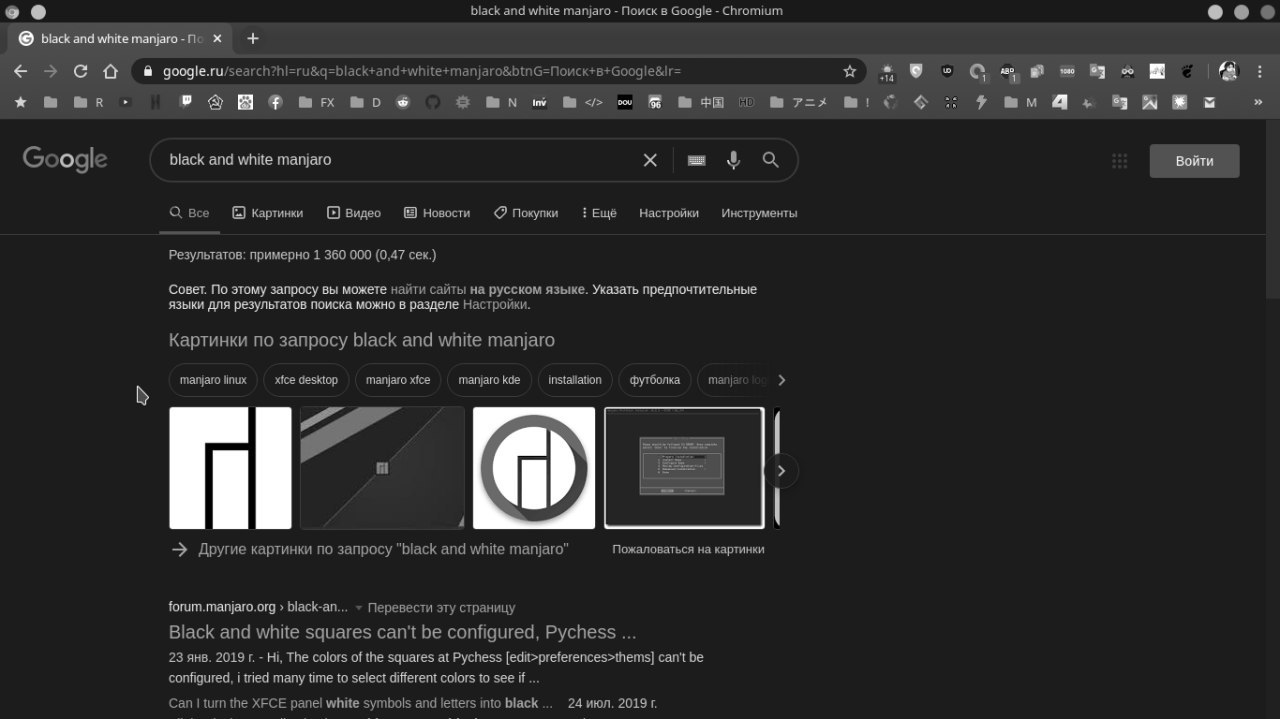Open the FX bookmarks folder

(x=317, y=102)
